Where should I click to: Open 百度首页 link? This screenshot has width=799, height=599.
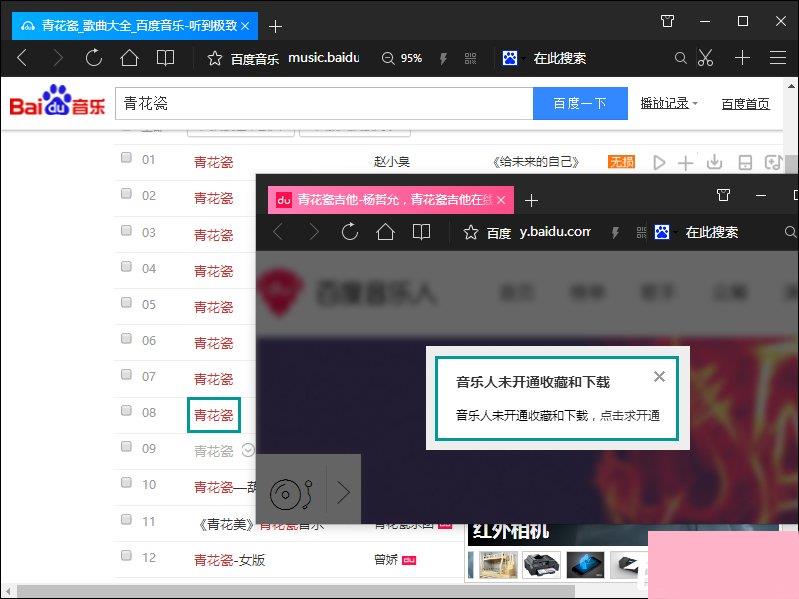(x=745, y=104)
